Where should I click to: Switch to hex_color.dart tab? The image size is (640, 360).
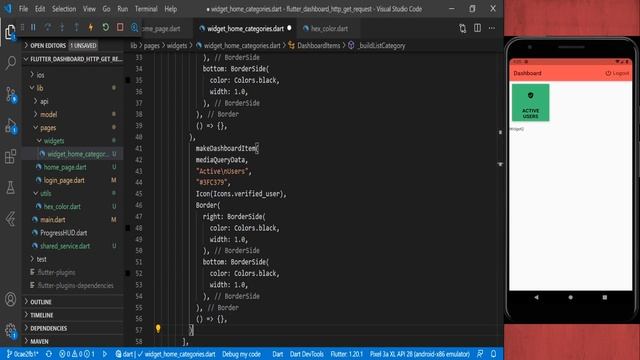(x=329, y=29)
